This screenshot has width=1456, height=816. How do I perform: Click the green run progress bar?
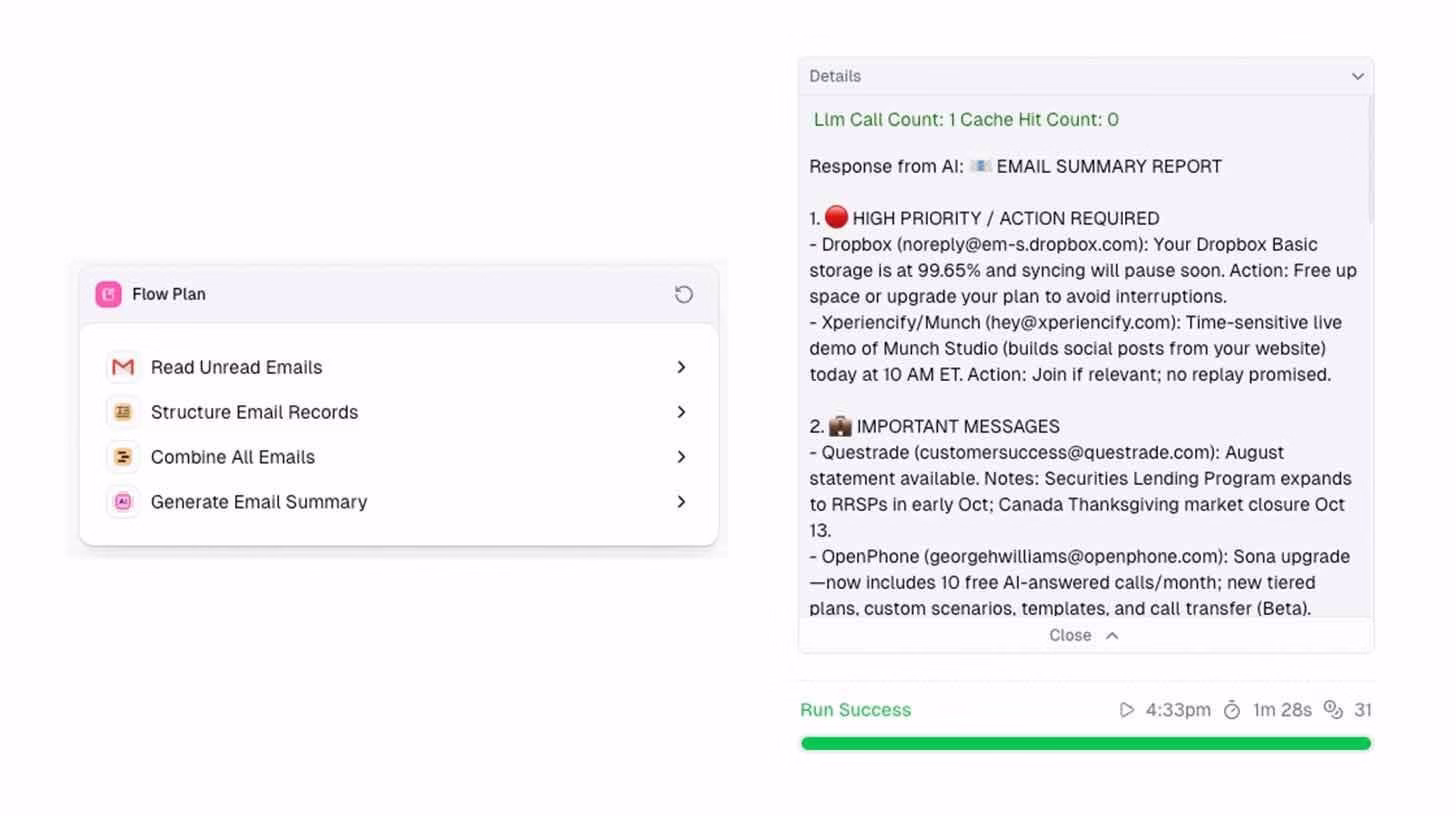point(1086,743)
